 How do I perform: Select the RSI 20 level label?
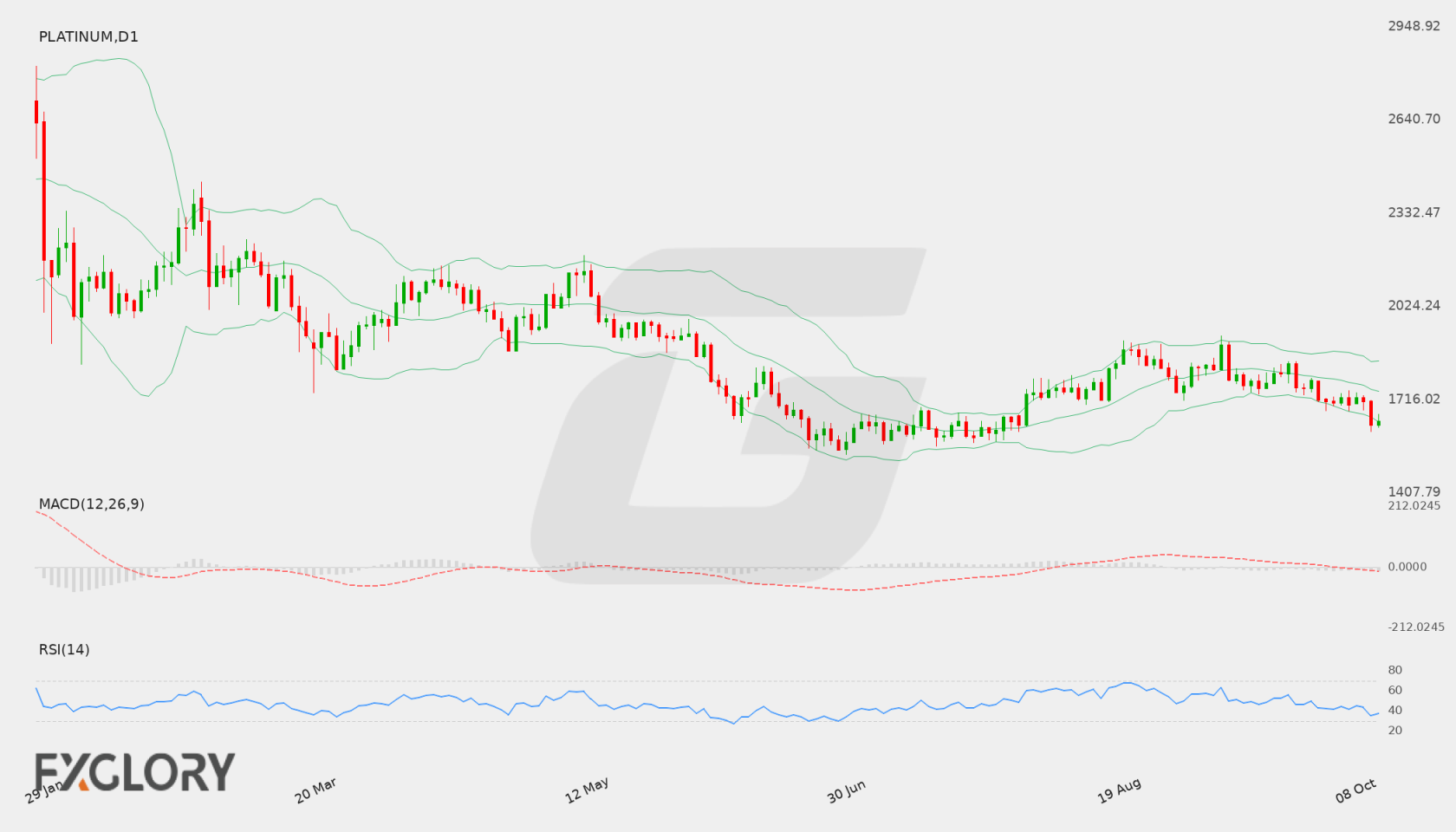1395,730
